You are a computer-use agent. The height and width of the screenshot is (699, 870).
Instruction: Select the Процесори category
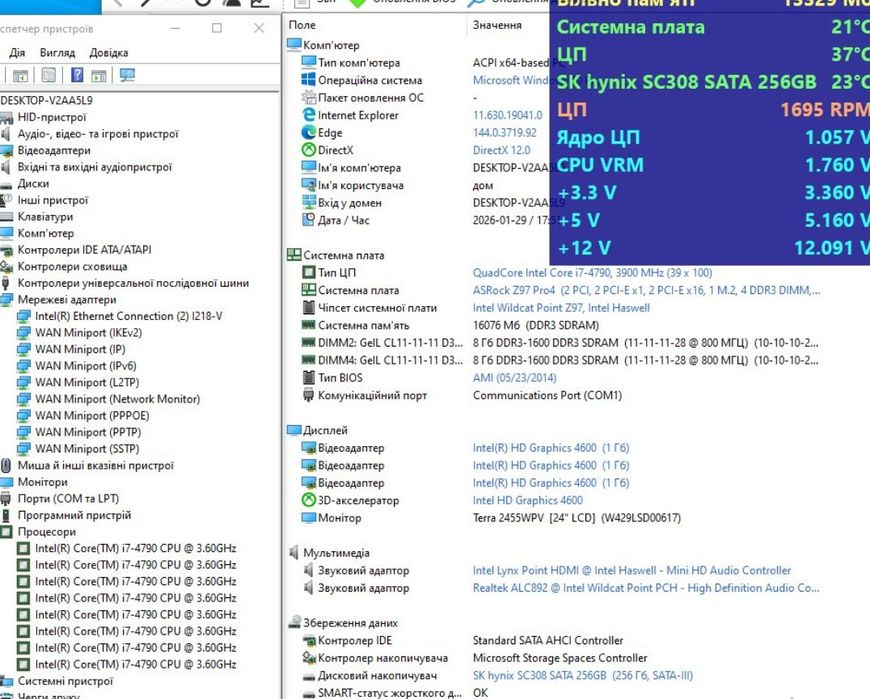47,532
